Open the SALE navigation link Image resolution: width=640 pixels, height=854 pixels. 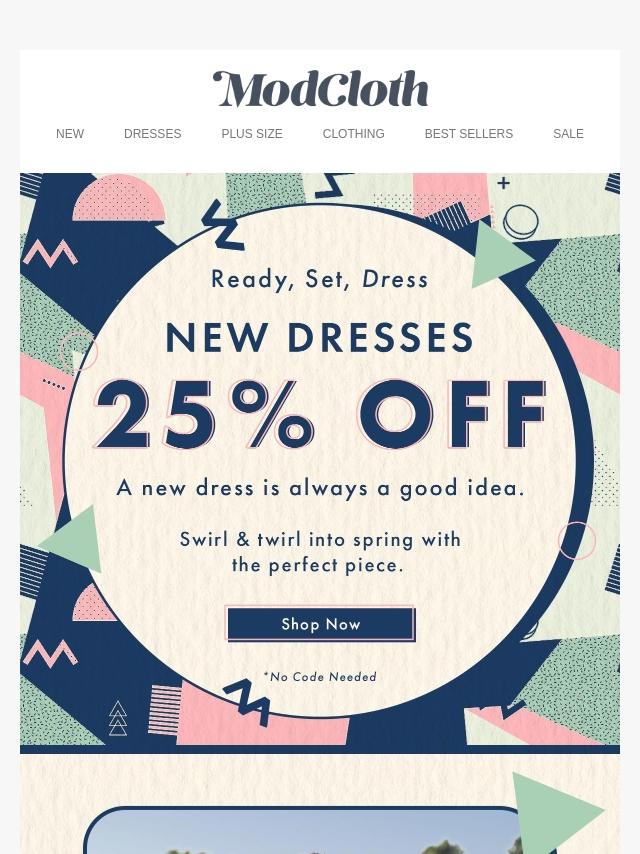coord(568,134)
